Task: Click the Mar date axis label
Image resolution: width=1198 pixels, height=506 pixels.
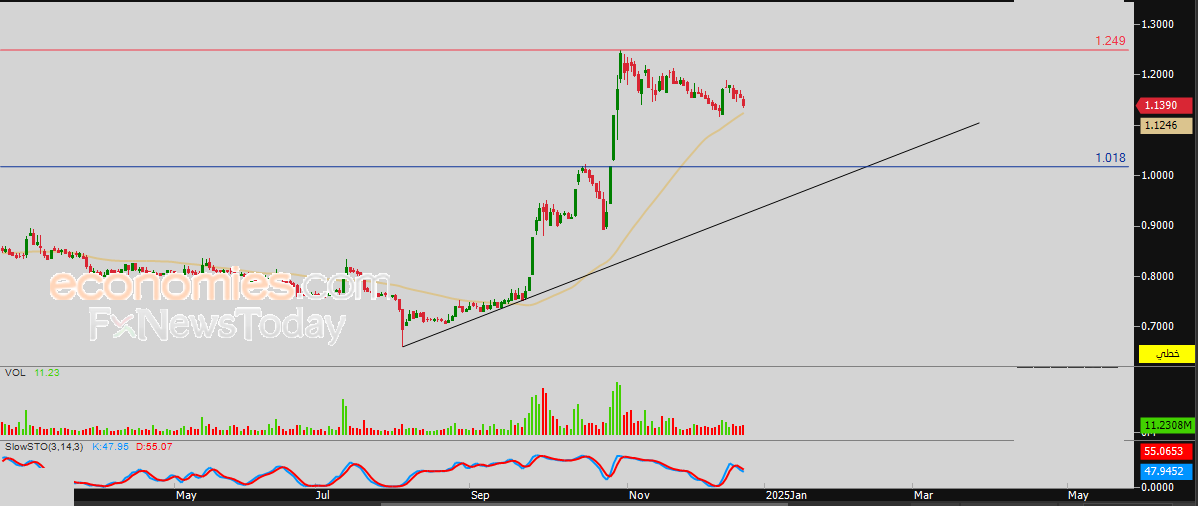Action: point(924,496)
